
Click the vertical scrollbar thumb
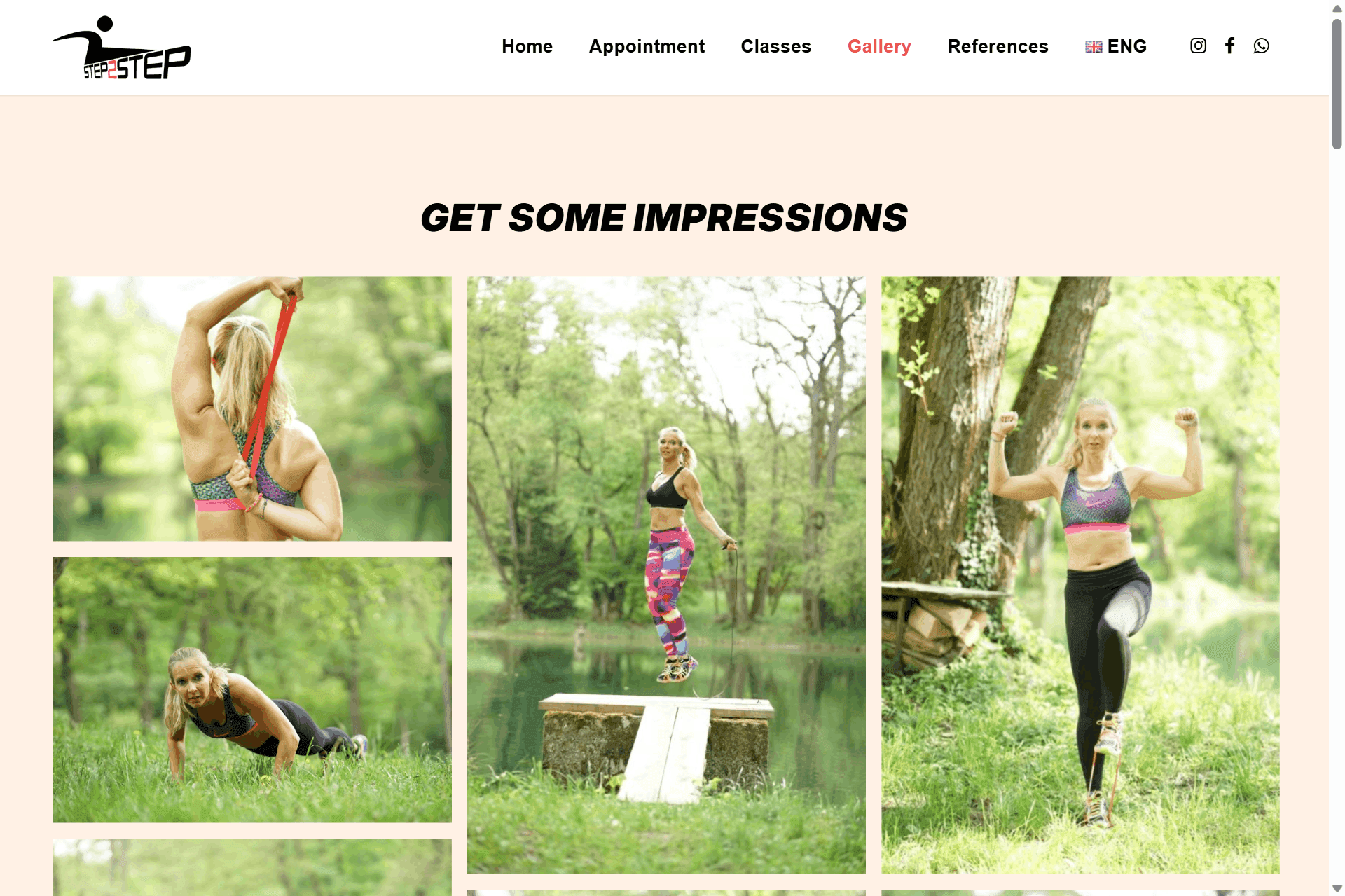point(1337,83)
